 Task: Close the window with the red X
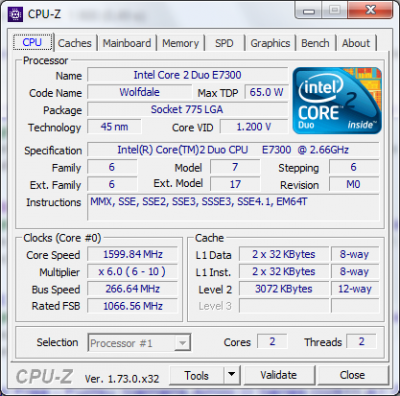point(369,10)
